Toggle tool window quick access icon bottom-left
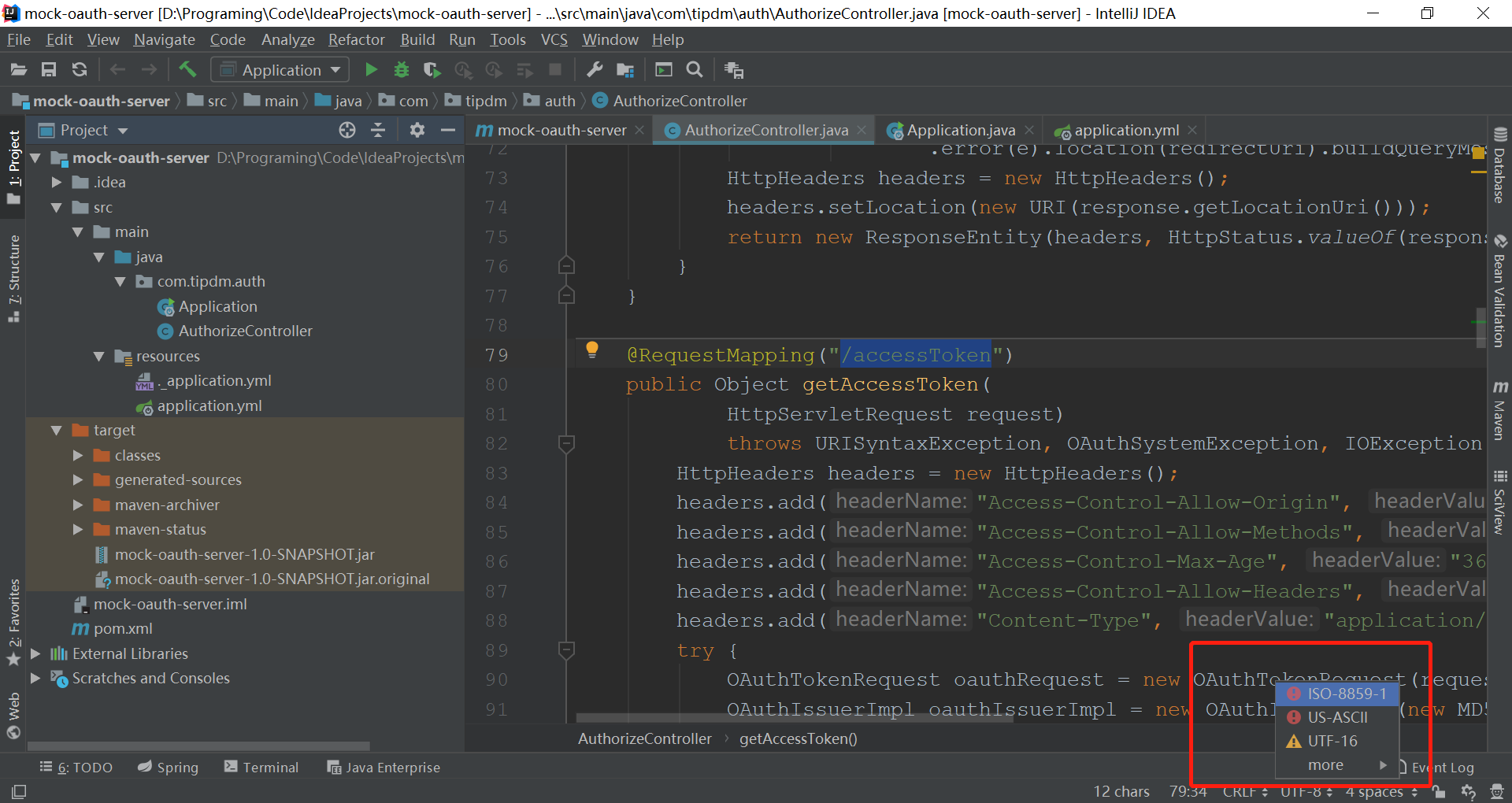The height and width of the screenshot is (803, 1512). 19,791
